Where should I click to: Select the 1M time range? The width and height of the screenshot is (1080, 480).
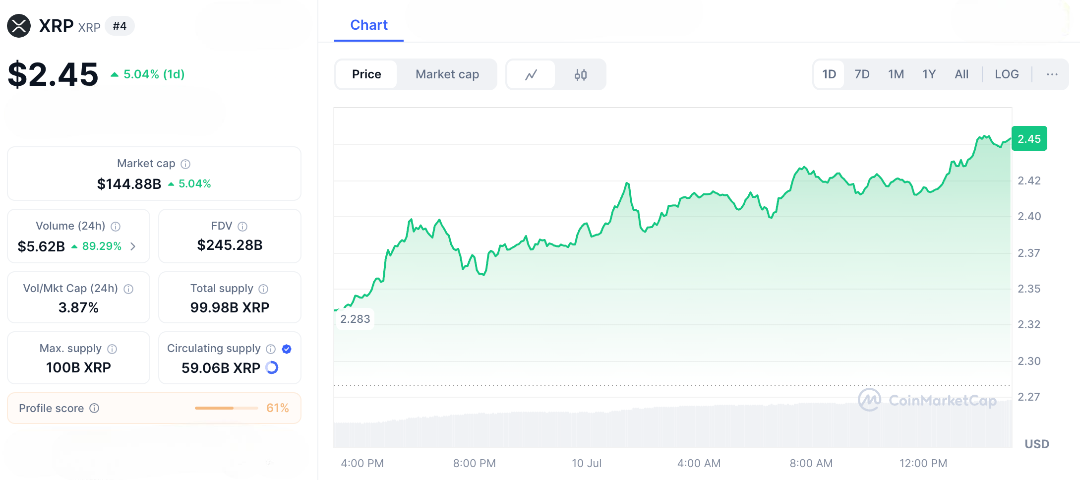pyautogui.click(x=895, y=74)
